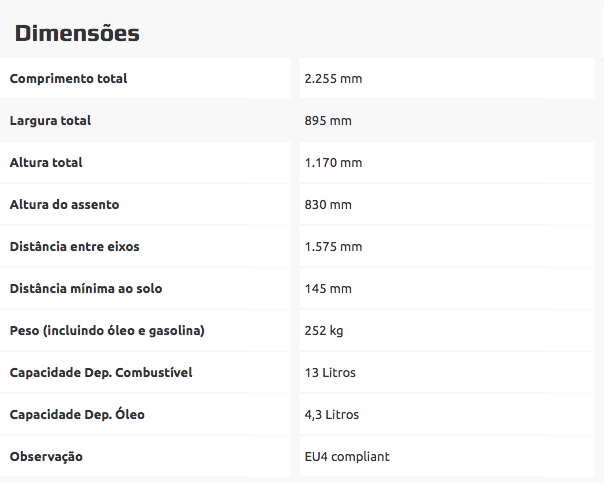Click the 1.170 mm height value
This screenshot has width=604, height=483.
[333, 163]
